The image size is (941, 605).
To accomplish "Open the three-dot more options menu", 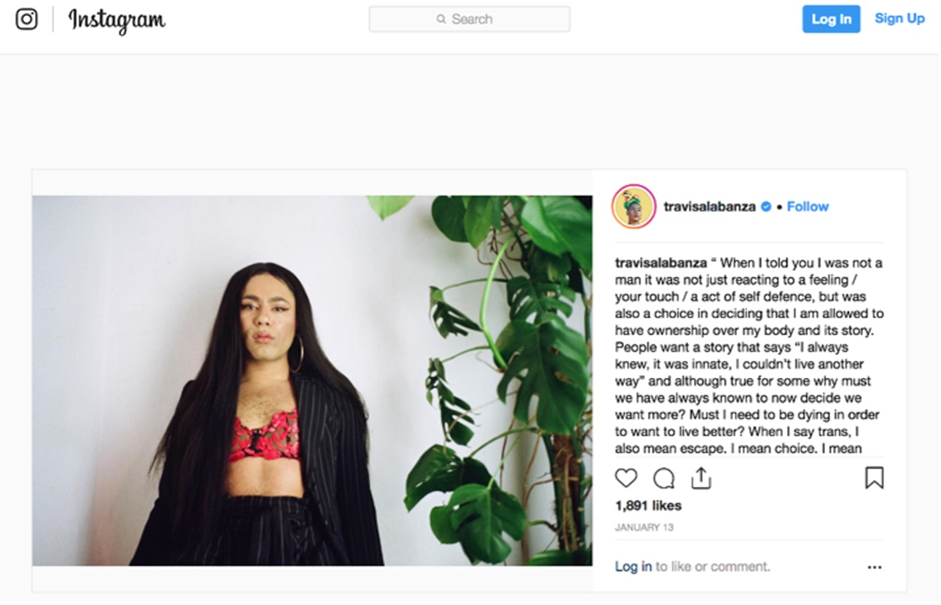I will tap(874, 567).
